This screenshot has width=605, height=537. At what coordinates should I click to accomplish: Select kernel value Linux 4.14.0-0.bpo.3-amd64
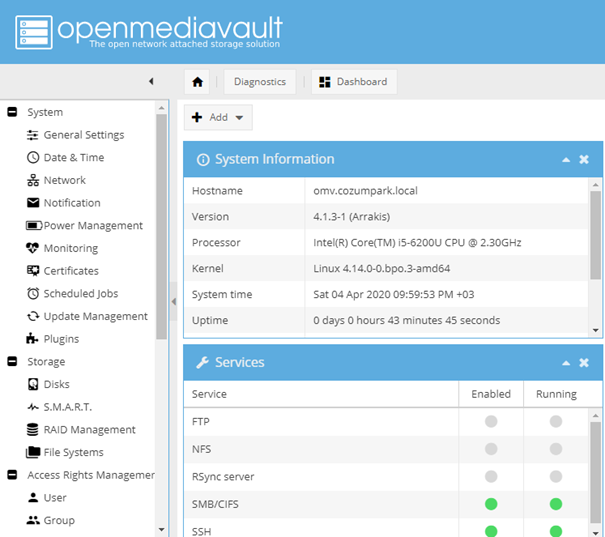(381, 268)
